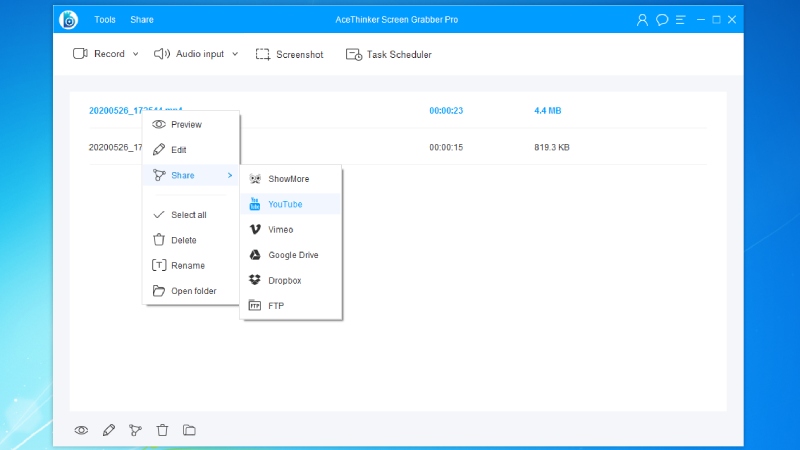Click the 4.4 MB file size

point(547,110)
